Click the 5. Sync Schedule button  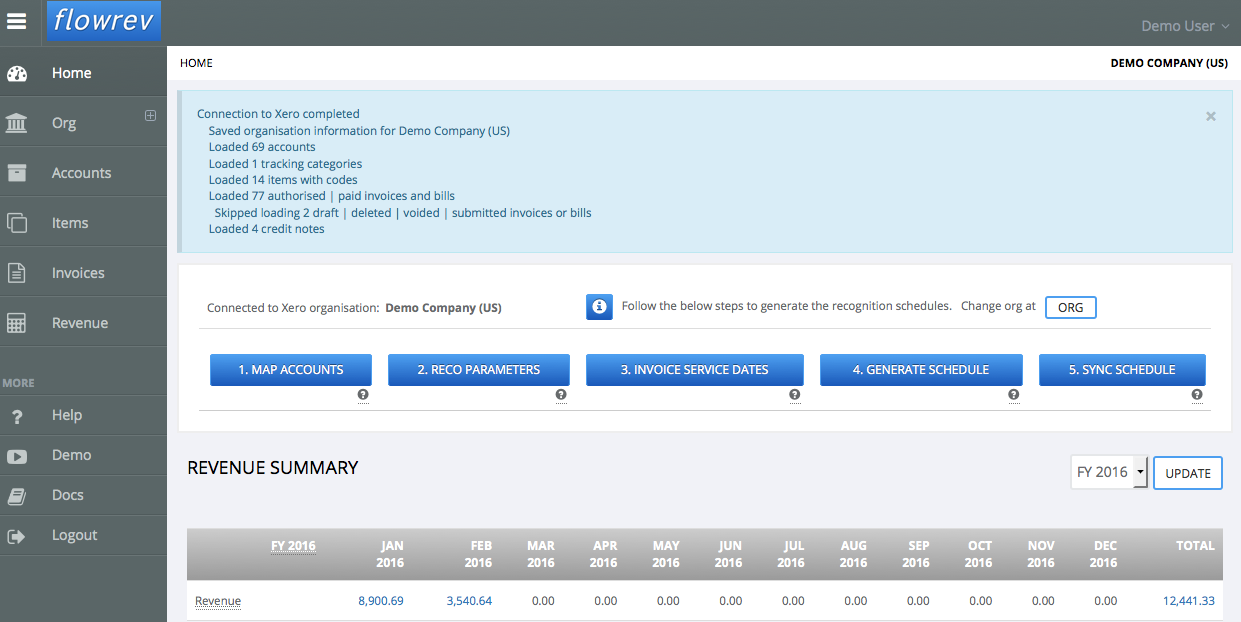click(1122, 369)
